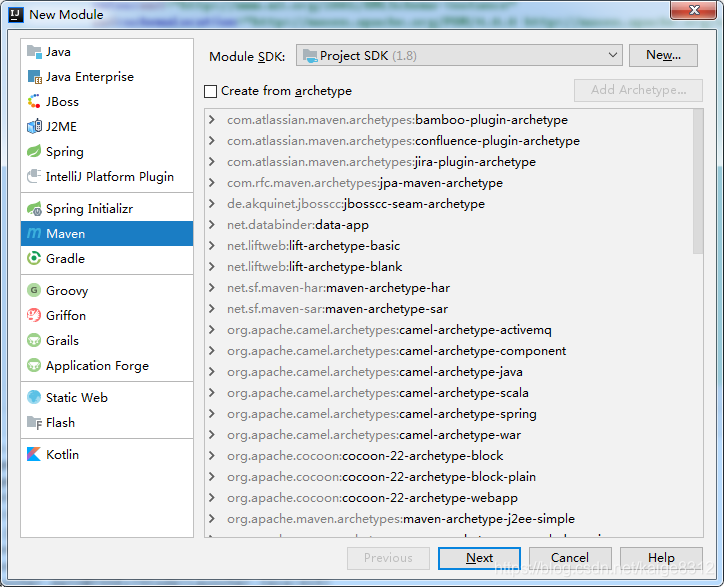Select cocoon-22-archetype-webapp row
This screenshot has width=724, height=587.
449,498
